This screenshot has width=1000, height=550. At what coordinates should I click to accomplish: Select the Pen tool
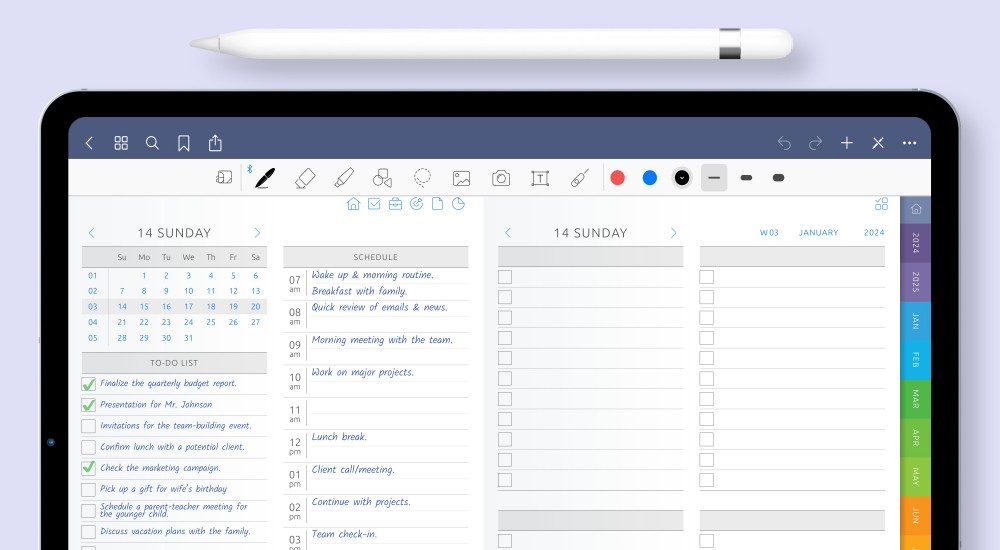point(265,178)
